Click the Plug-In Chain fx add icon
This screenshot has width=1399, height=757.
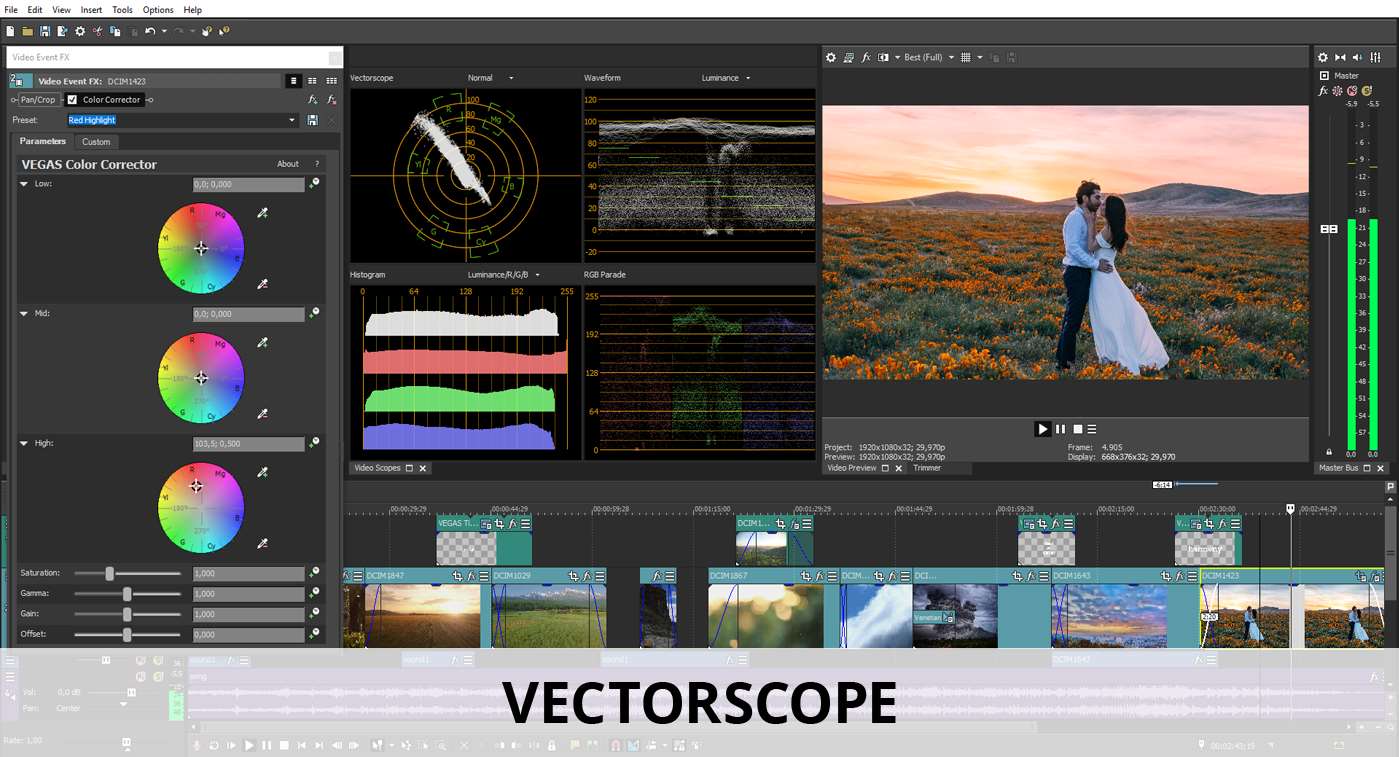[x=313, y=99]
